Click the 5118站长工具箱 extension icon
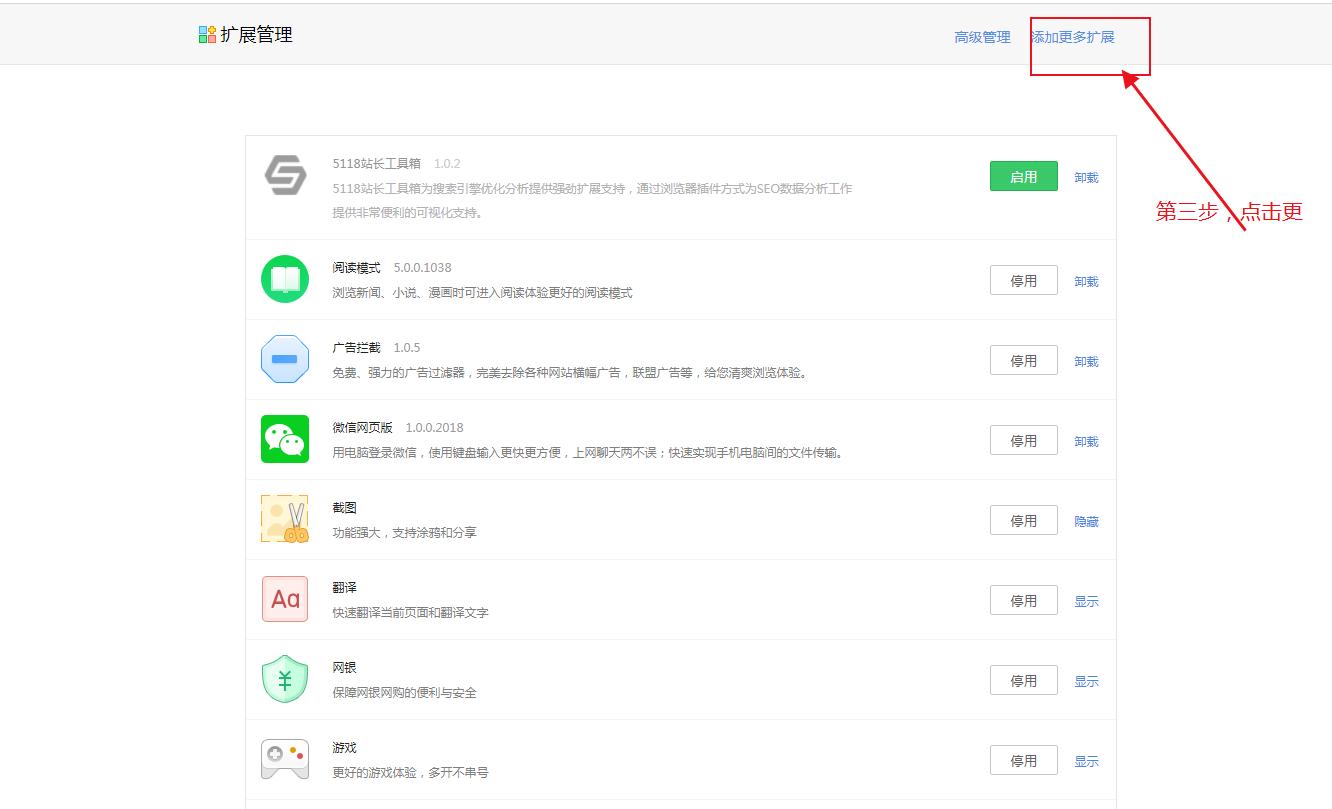Screen dimensions: 1332x809 coord(285,176)
